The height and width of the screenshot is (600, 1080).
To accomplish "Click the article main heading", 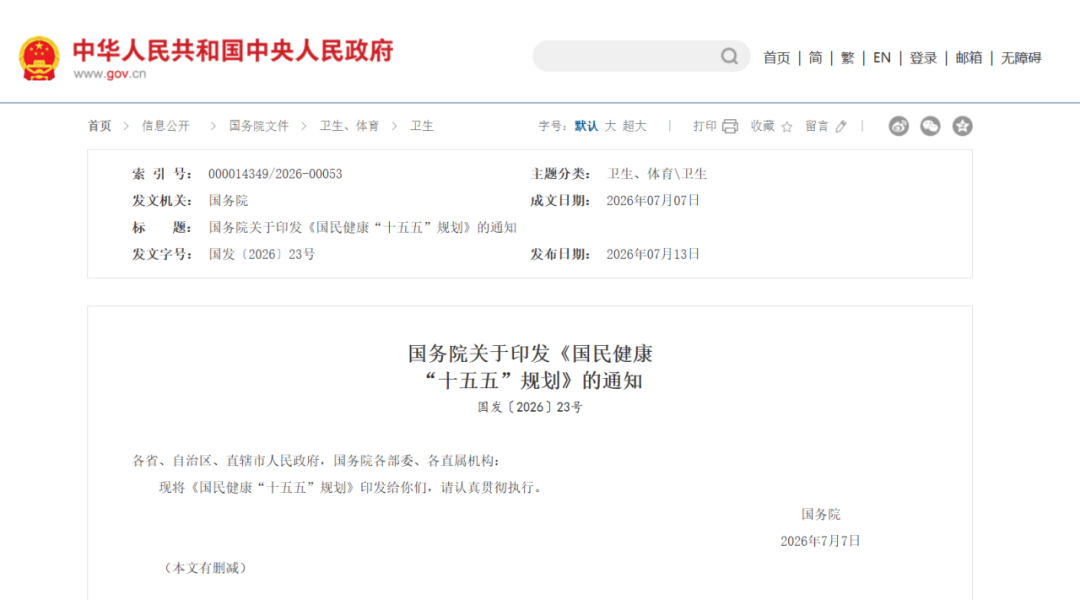I will pyautogui.click(x=530, y=367).
